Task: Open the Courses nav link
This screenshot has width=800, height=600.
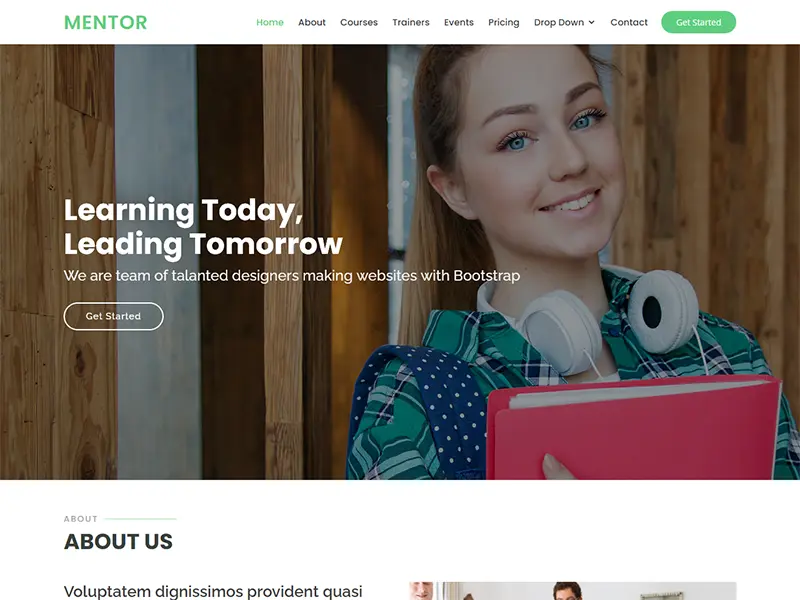Action: [x=359, y=22]
